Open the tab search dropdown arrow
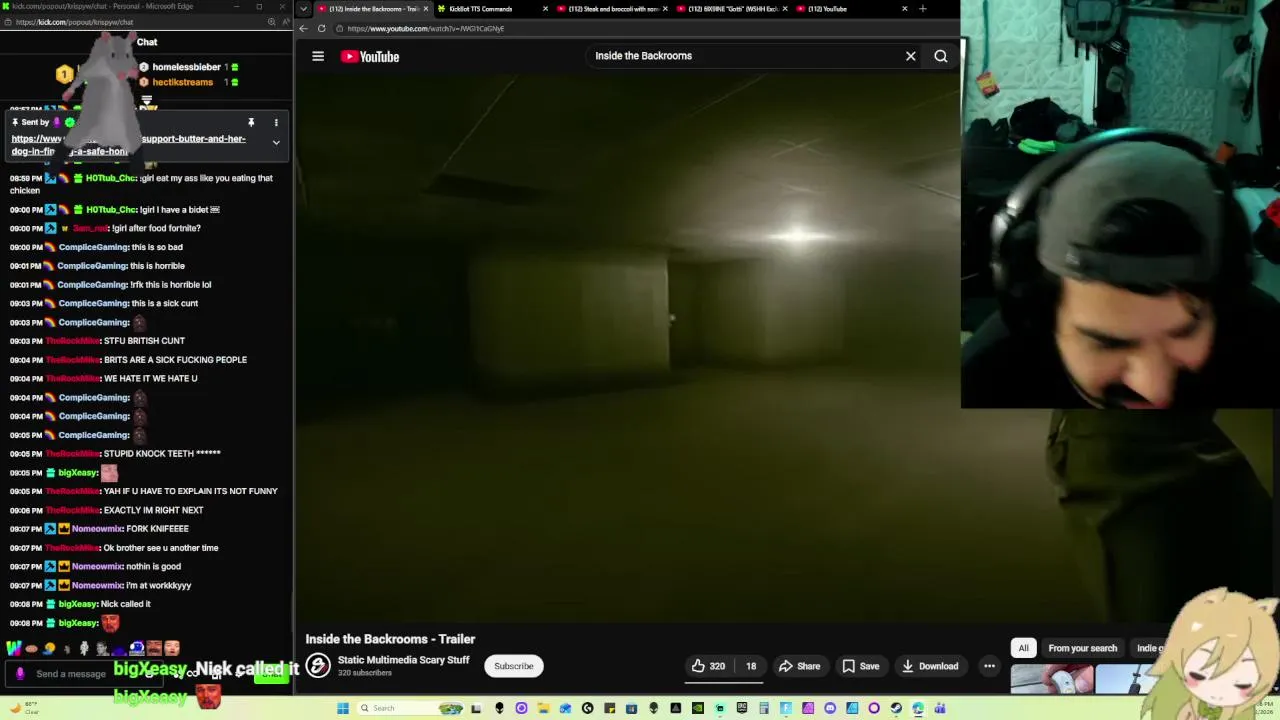The width and height of the screenshot is (1280, 720). 303,9
